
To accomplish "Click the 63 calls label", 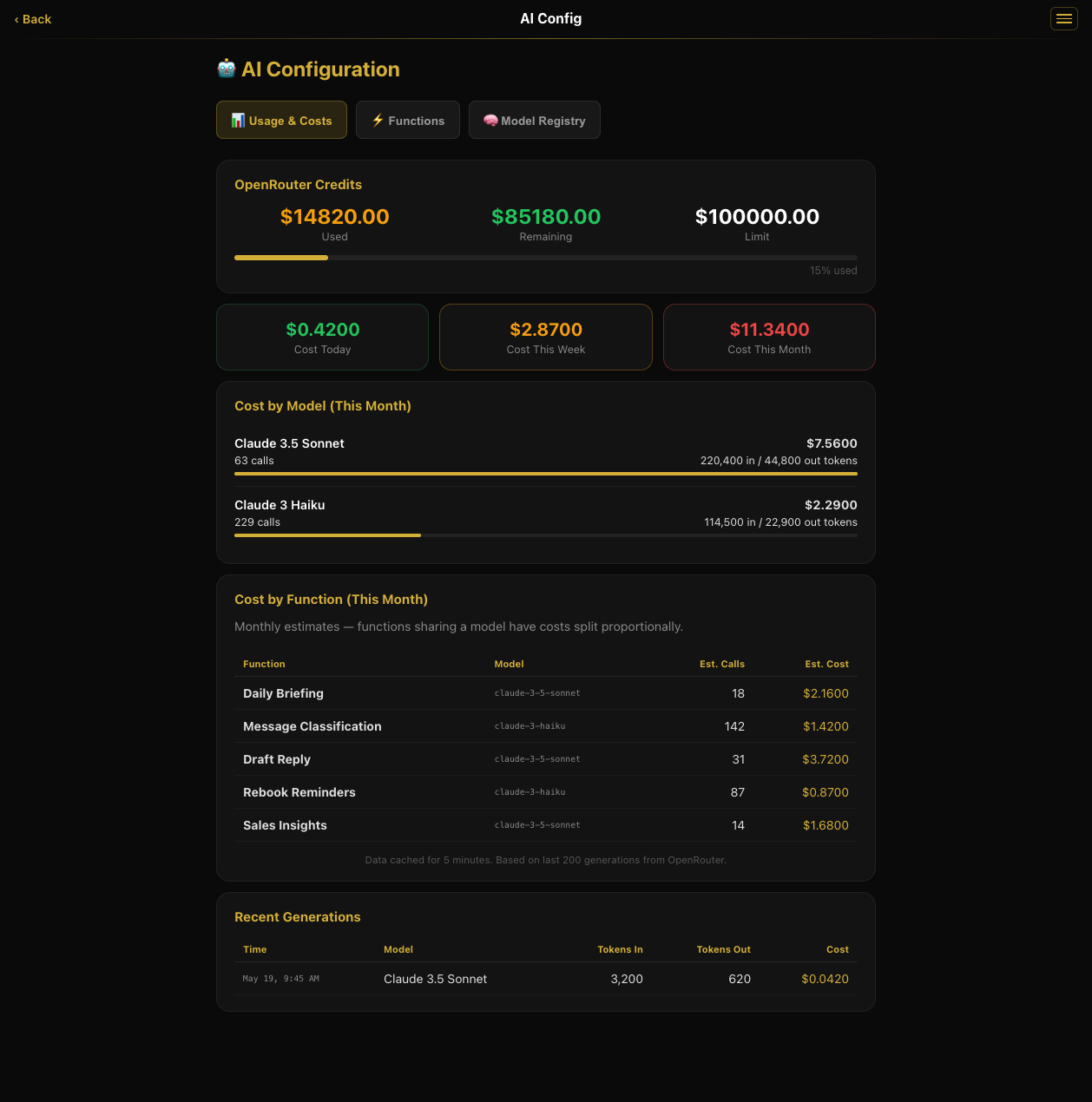I will (x=253, y=461).
